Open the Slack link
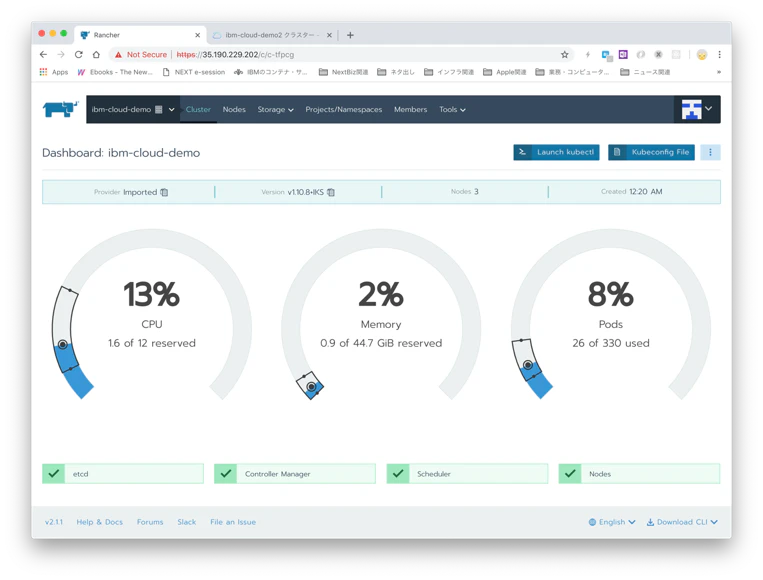Image resolution: width=763 pixels, height=580 pixels. (x=186, y=522)
